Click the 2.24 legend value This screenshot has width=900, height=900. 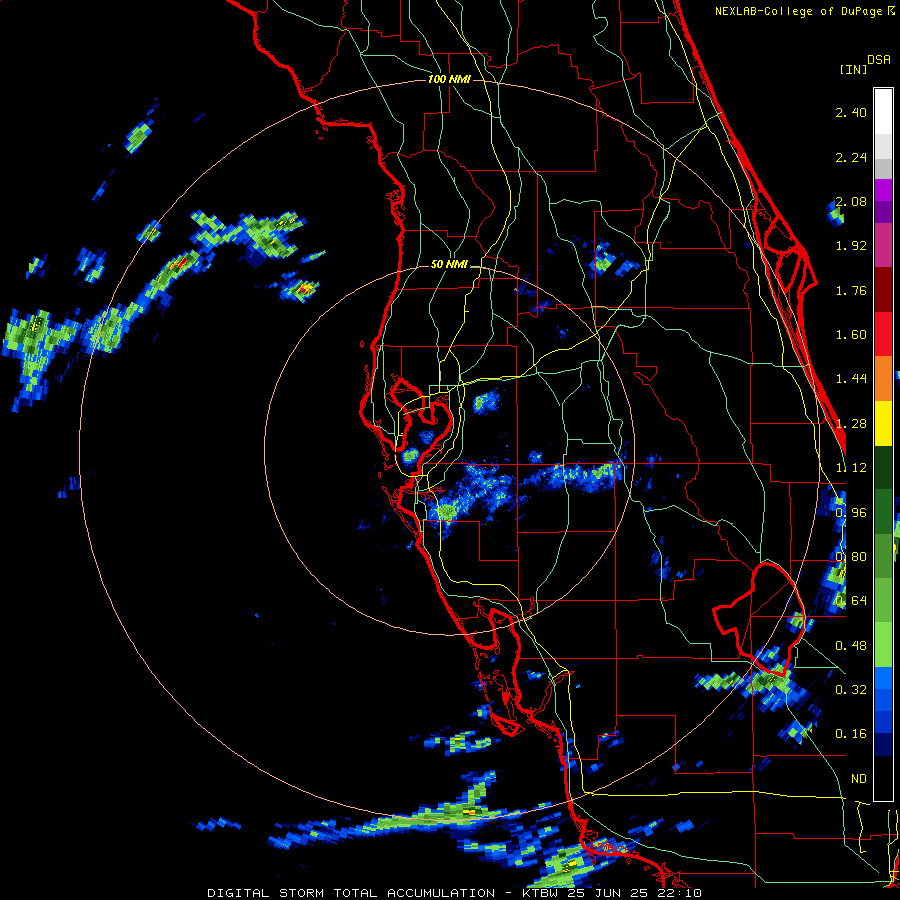851,157
